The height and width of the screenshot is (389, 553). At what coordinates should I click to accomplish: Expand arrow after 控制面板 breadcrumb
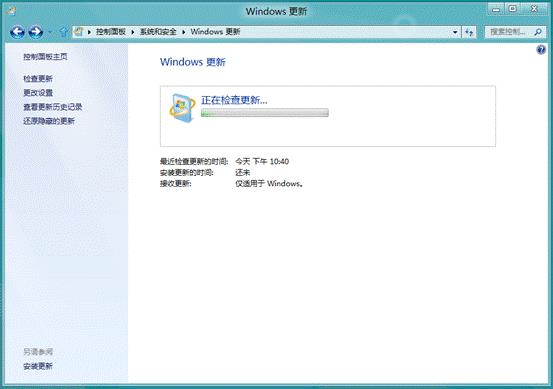[x=133, y=32]
